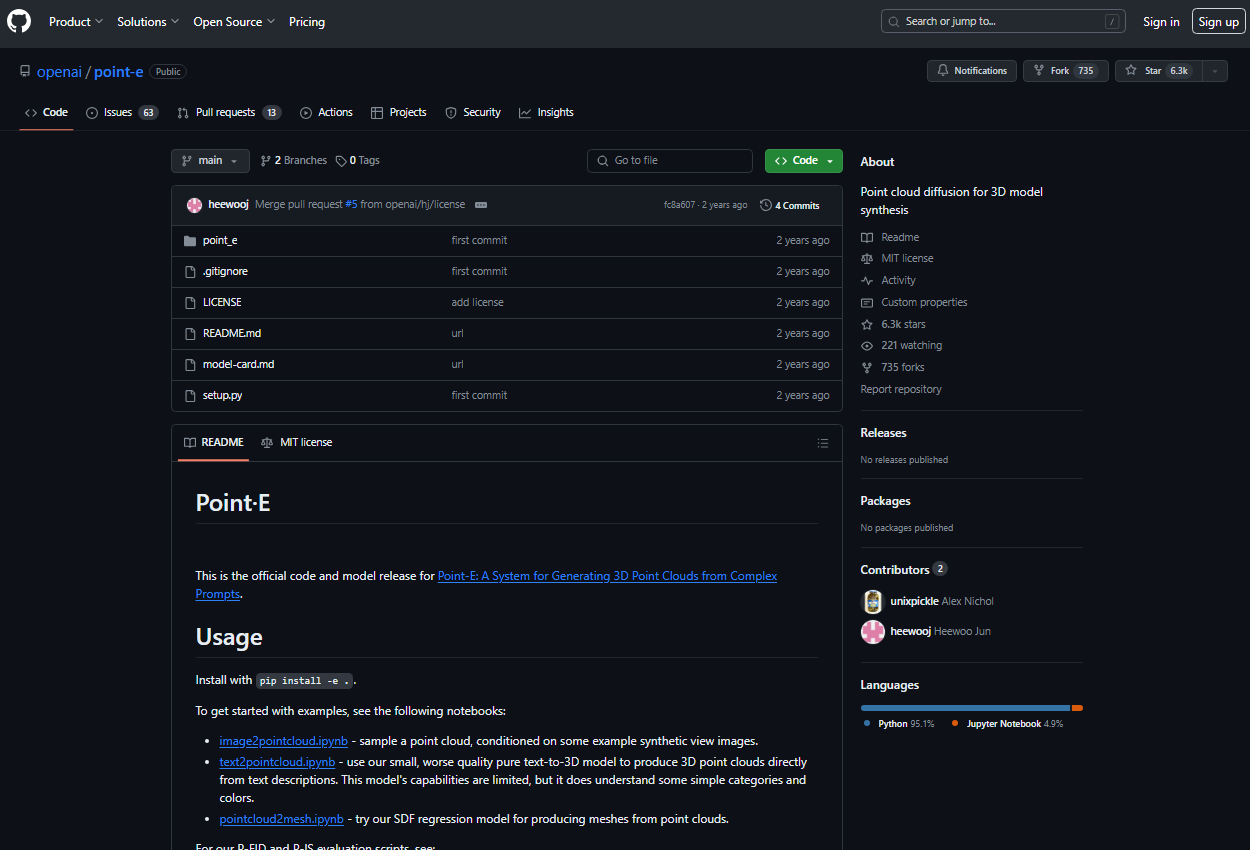
Task: Click the Go to file input
Action: 670,161
